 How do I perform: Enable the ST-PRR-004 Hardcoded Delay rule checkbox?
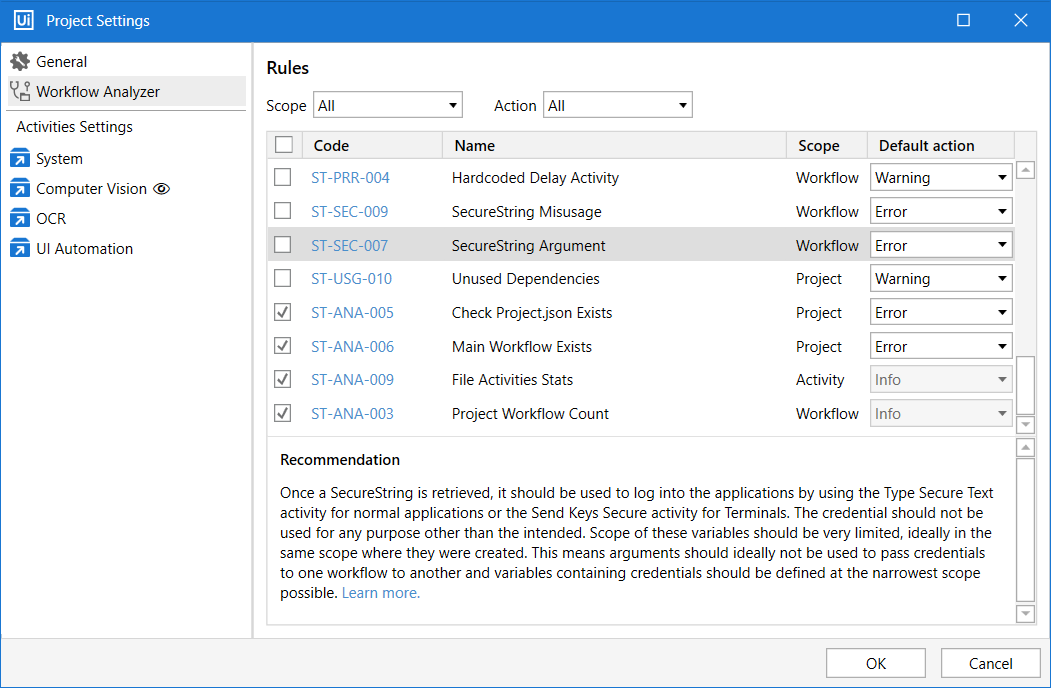283,177
